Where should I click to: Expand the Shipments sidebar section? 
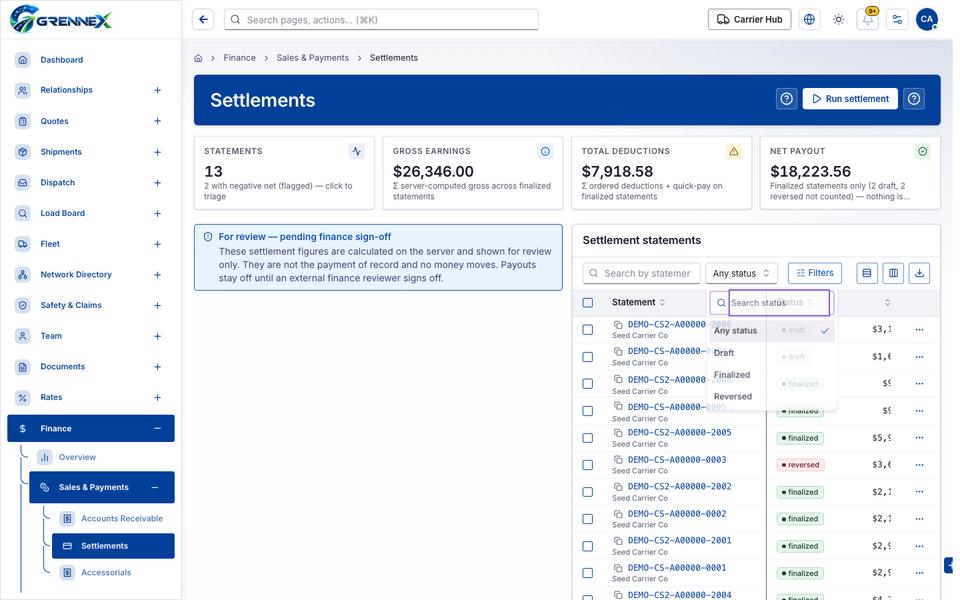click(x=157, y=152)
